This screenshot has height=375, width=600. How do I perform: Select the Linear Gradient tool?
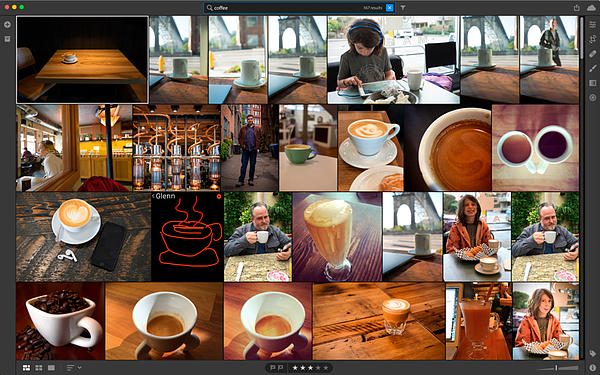(592, 83)
